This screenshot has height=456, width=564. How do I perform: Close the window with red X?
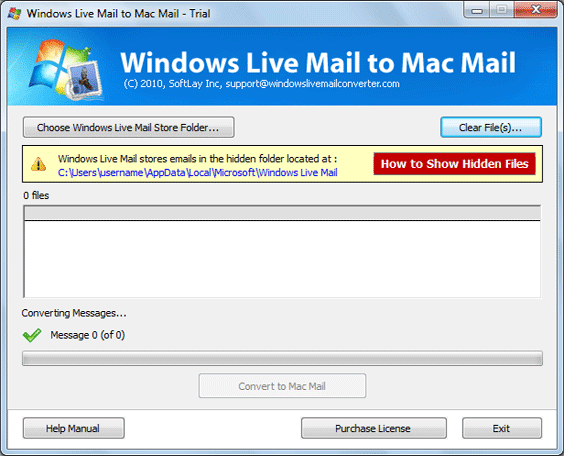coord(536,10)
